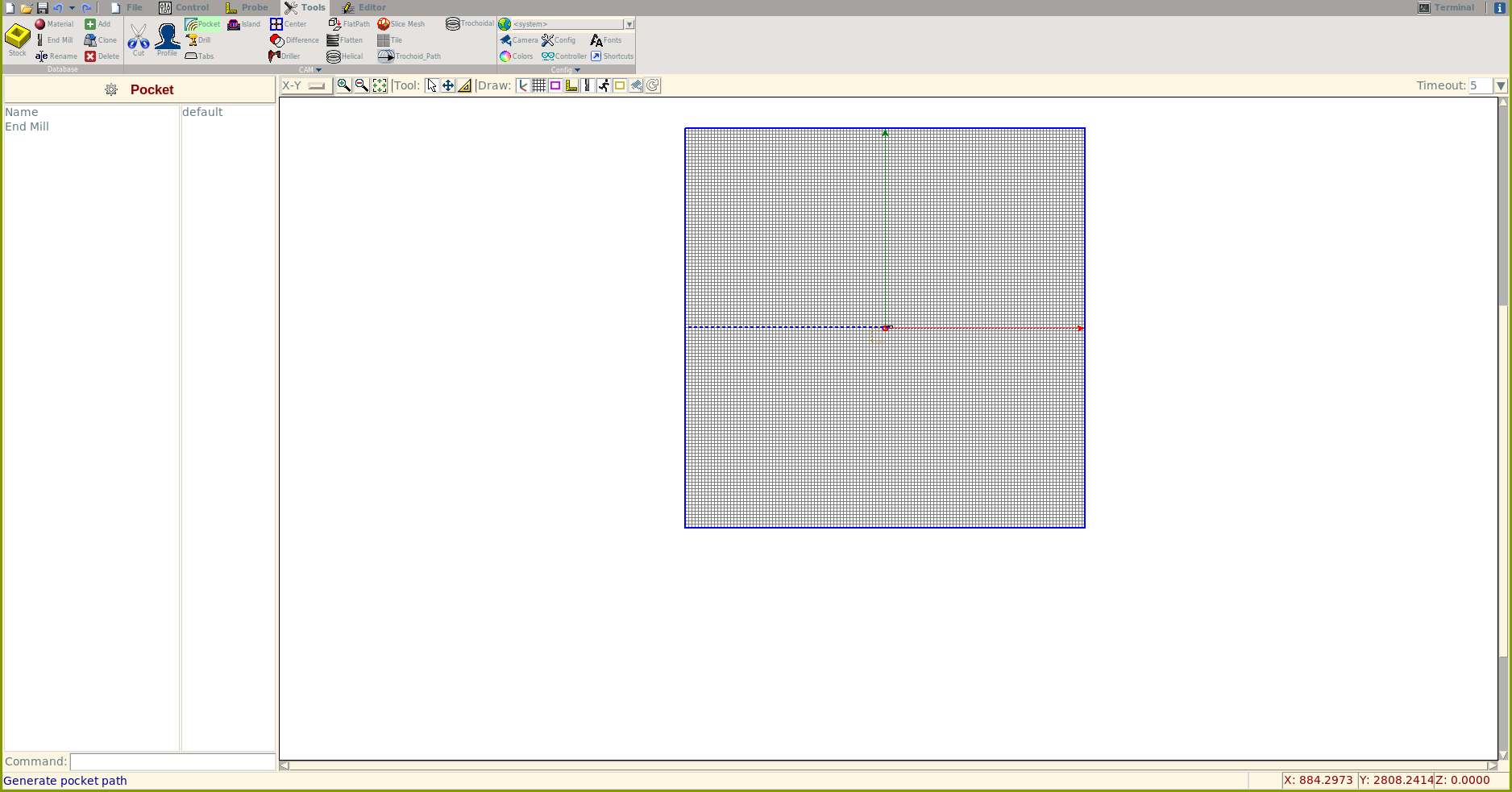Open the FlatPath plugin
1512x792 pixels.
coord(349,24)
